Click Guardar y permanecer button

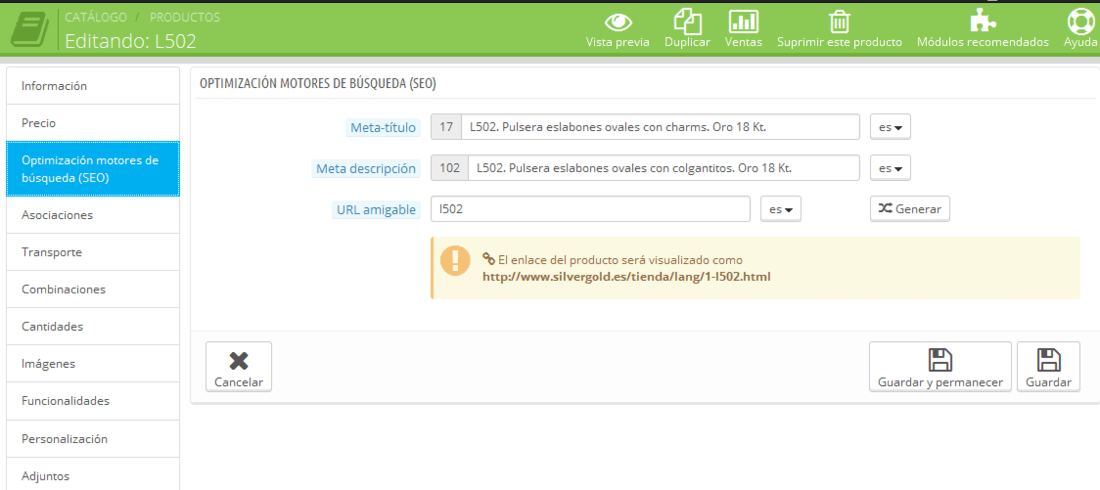click(x=940, y=366)
